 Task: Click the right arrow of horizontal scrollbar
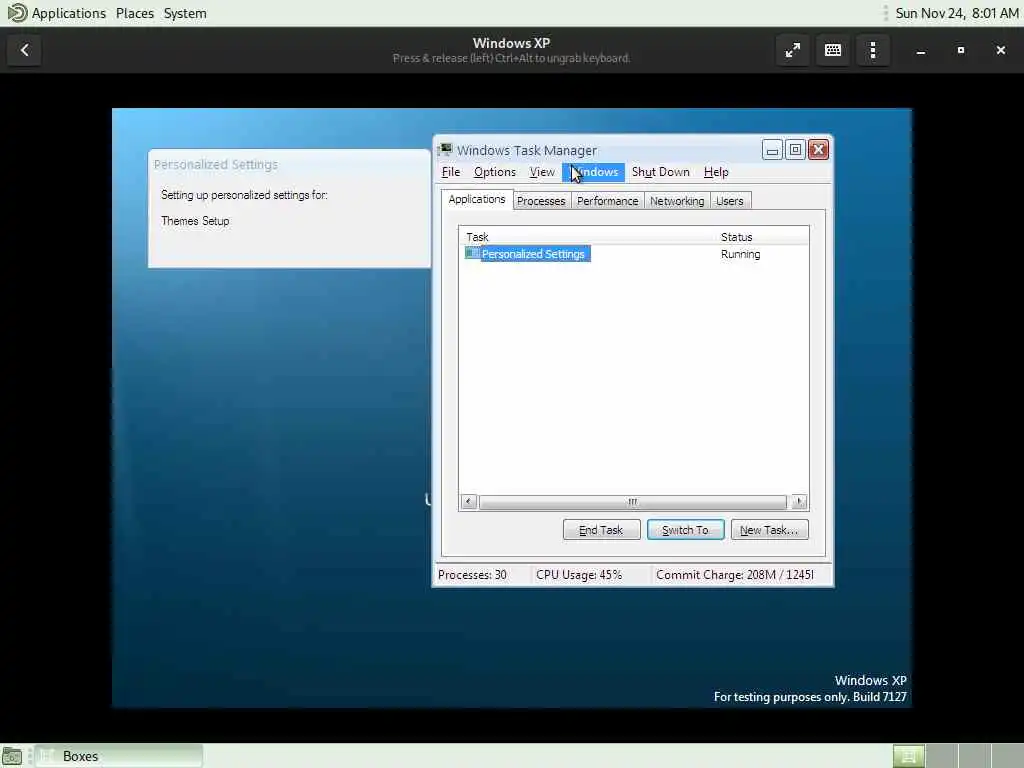799,502
